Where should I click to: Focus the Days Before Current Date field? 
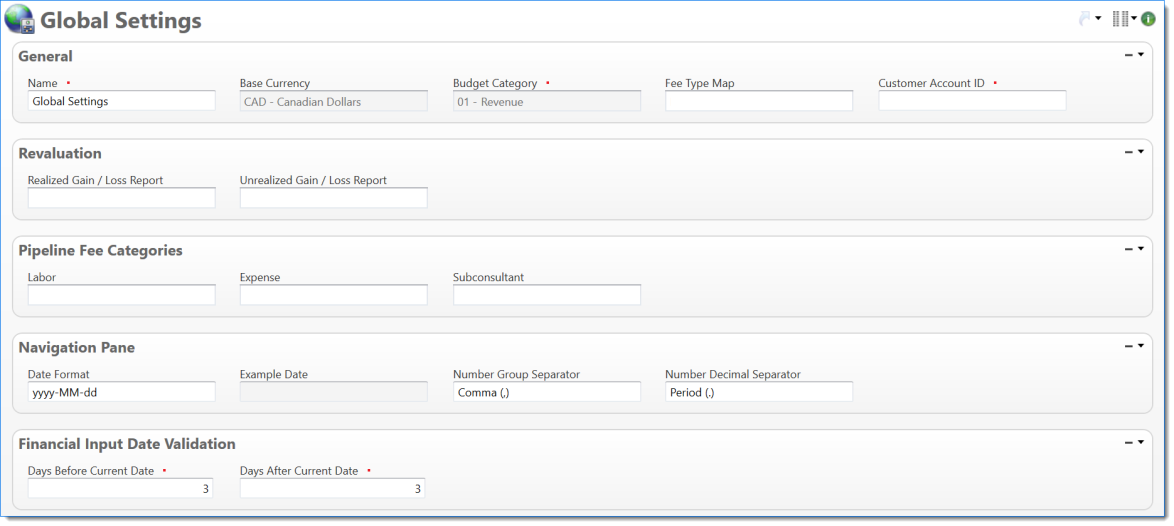tap(120, 488)
